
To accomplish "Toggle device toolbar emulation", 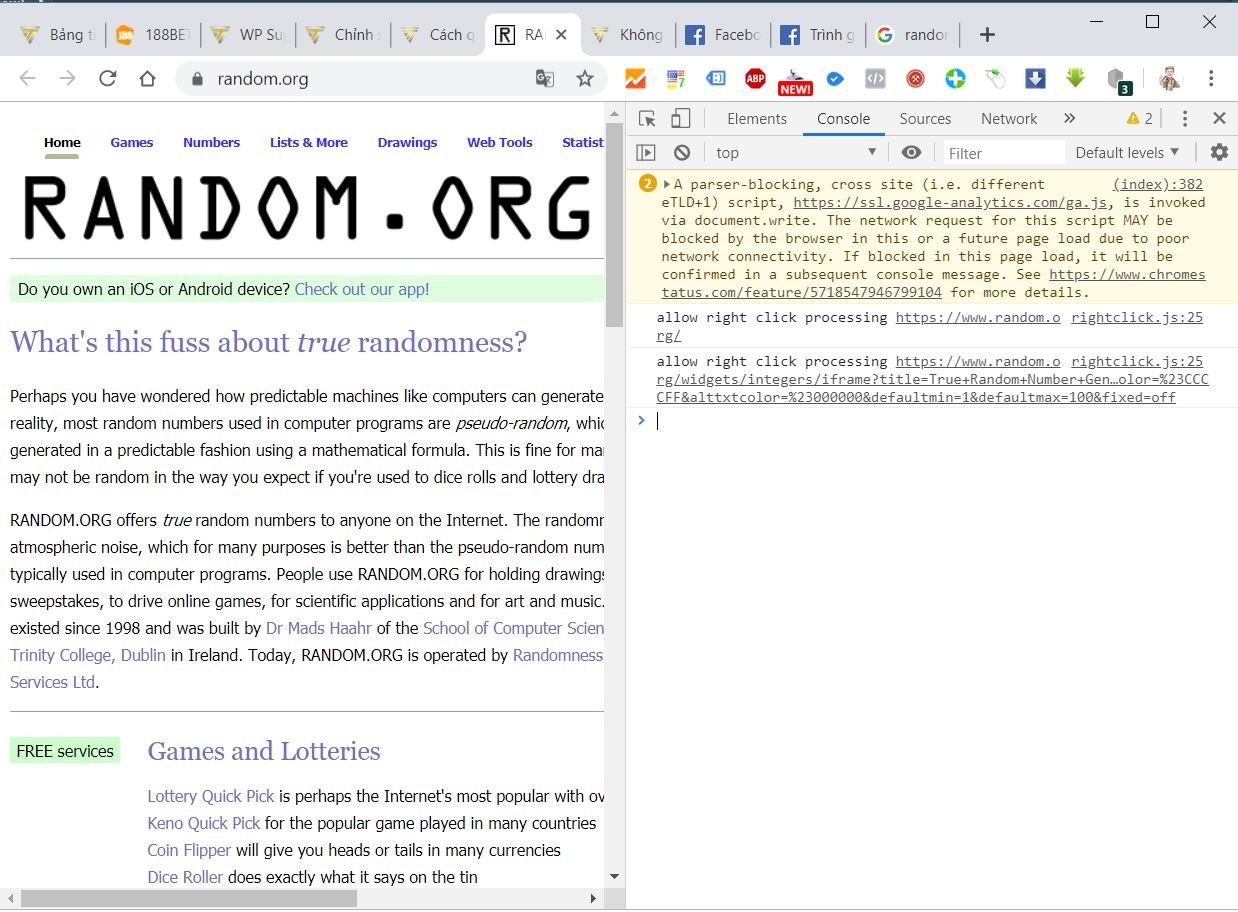I will click(680, 119).
